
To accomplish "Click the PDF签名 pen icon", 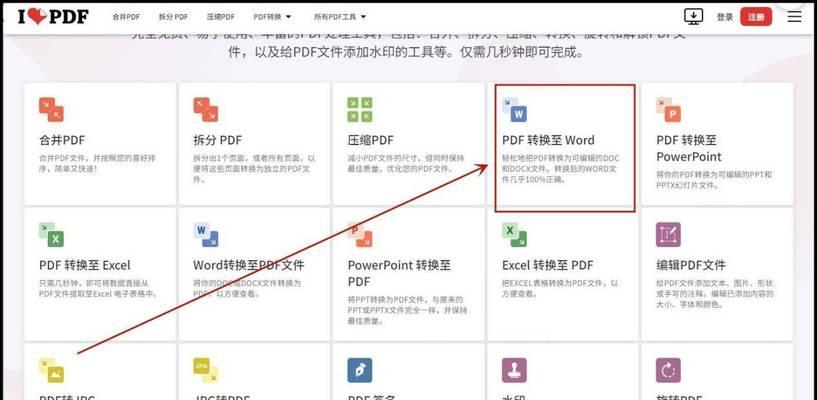I will [360, 370].
